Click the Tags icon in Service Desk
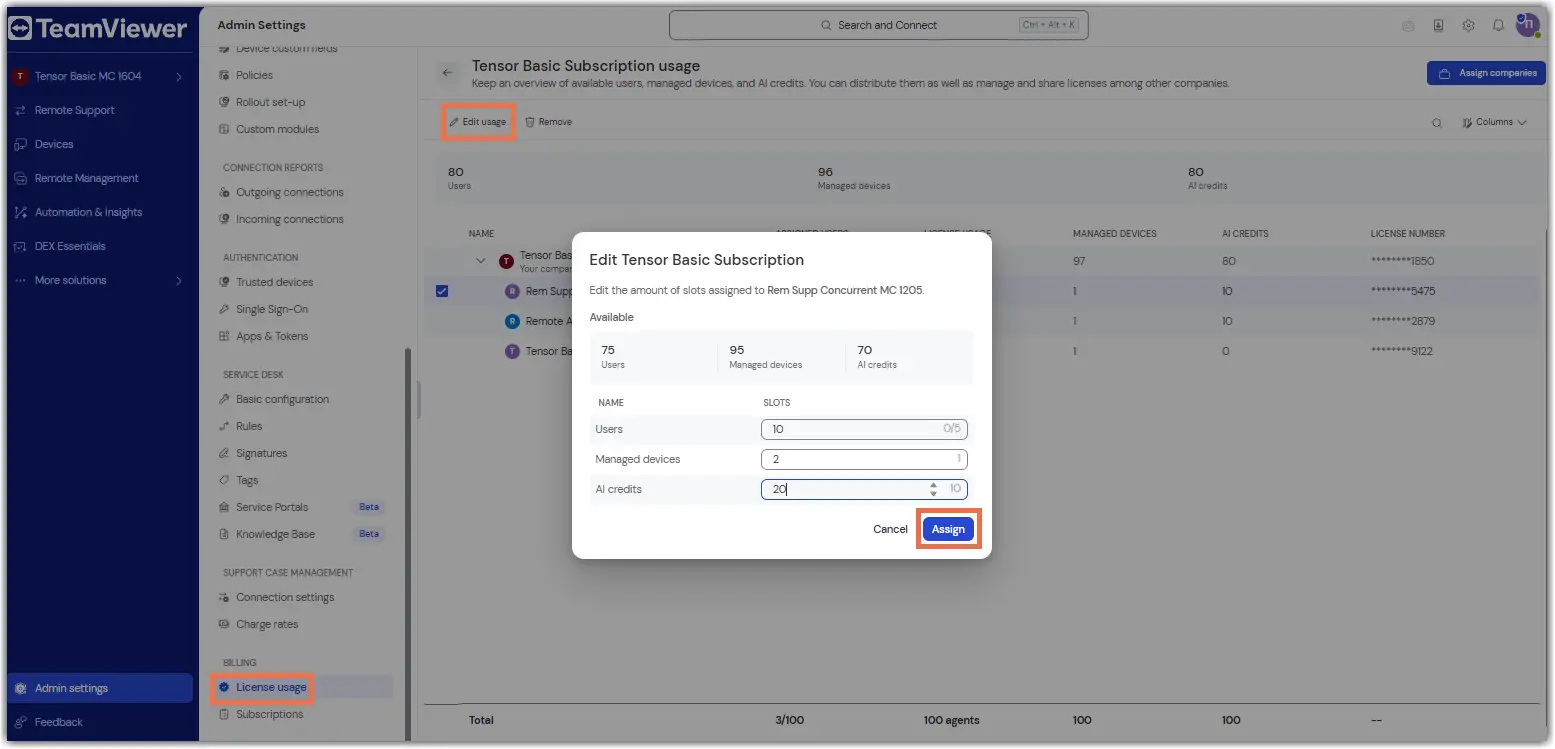The width and height of the screenshot is (1555, 749). pyautogui.click(x=224, y=480)
